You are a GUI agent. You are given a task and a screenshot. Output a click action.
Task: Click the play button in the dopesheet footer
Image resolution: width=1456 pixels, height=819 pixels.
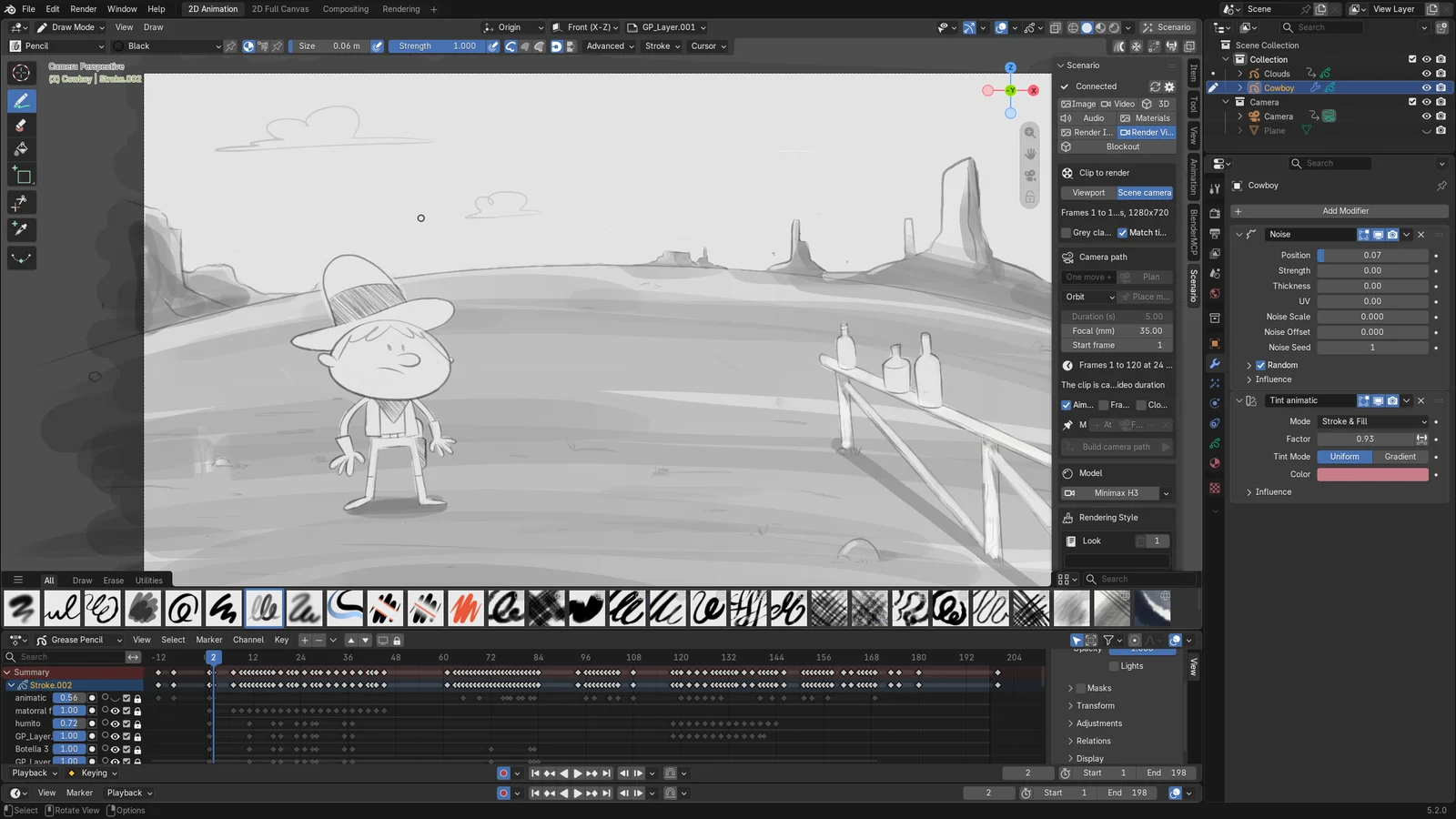point(578,773)
